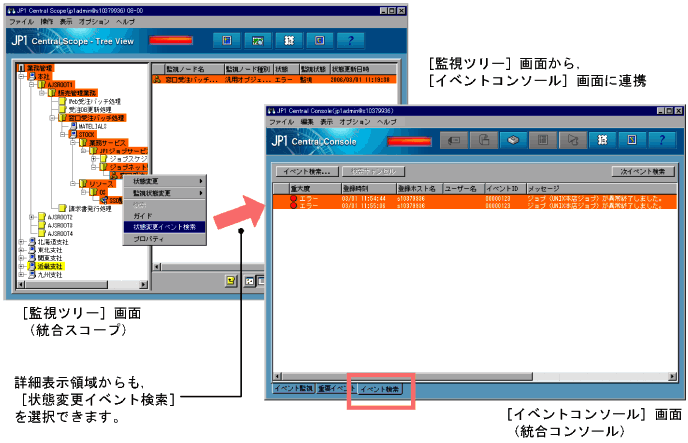This screenshot has width=688, height=443.
Task: Click the node icon of 窓口受注バッチ row in detail list
Action: [157, 79]
